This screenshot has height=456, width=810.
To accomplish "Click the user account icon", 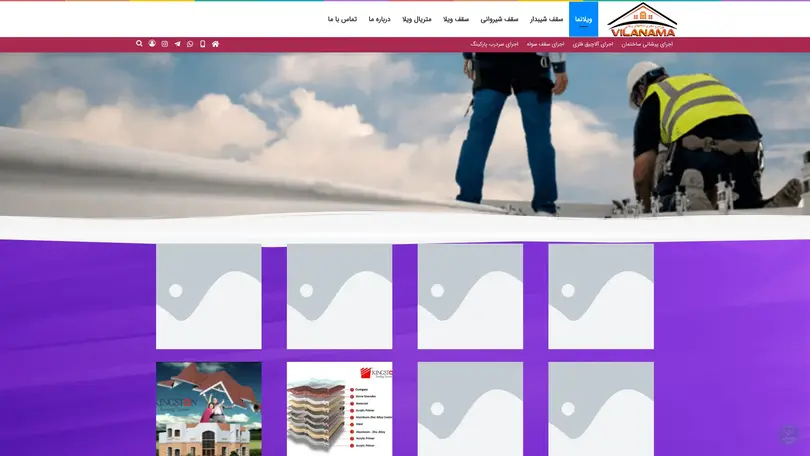I will [x=152, y=43].
